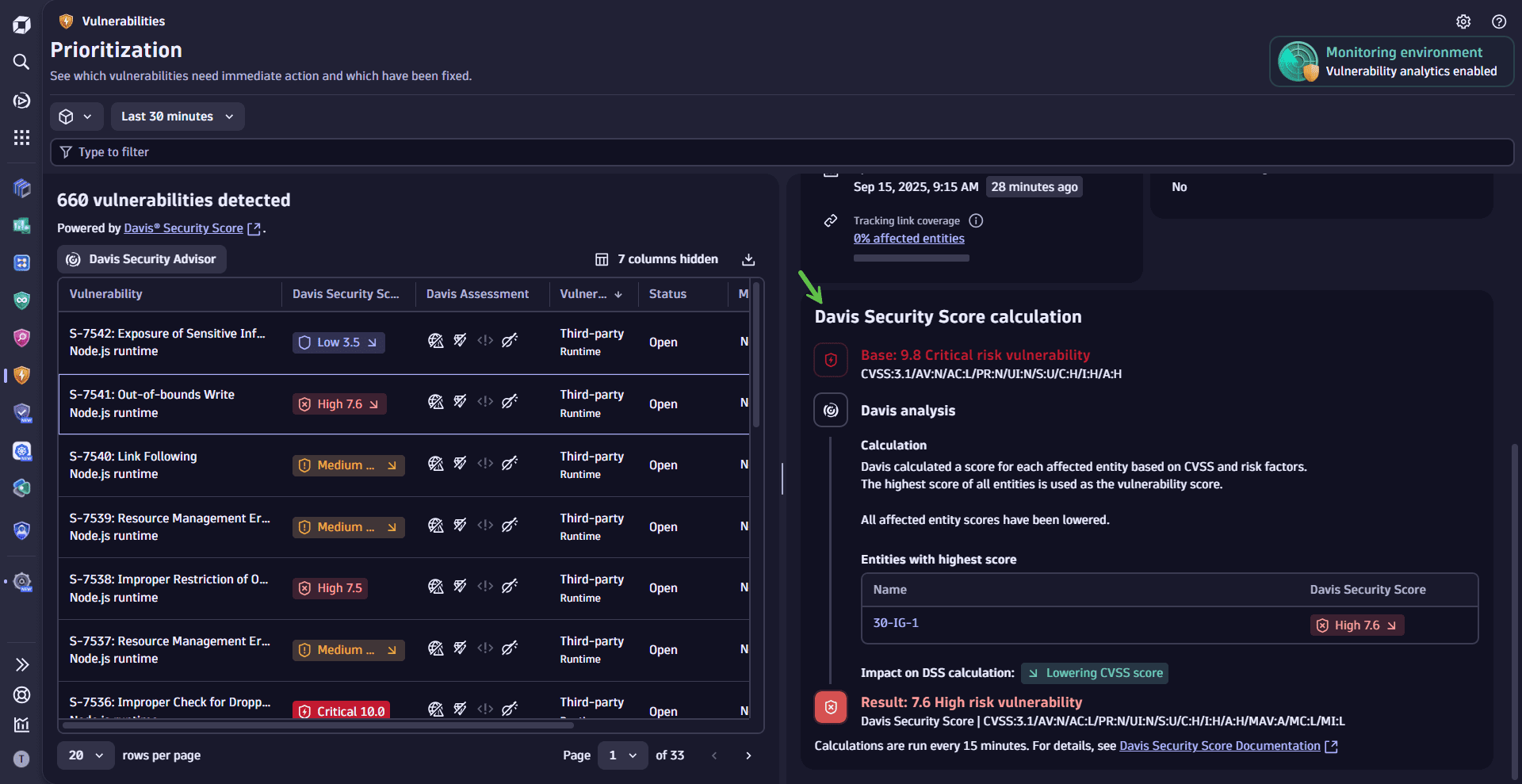
Task: Click the tracking link coverage progress bar
Action: 911,258
